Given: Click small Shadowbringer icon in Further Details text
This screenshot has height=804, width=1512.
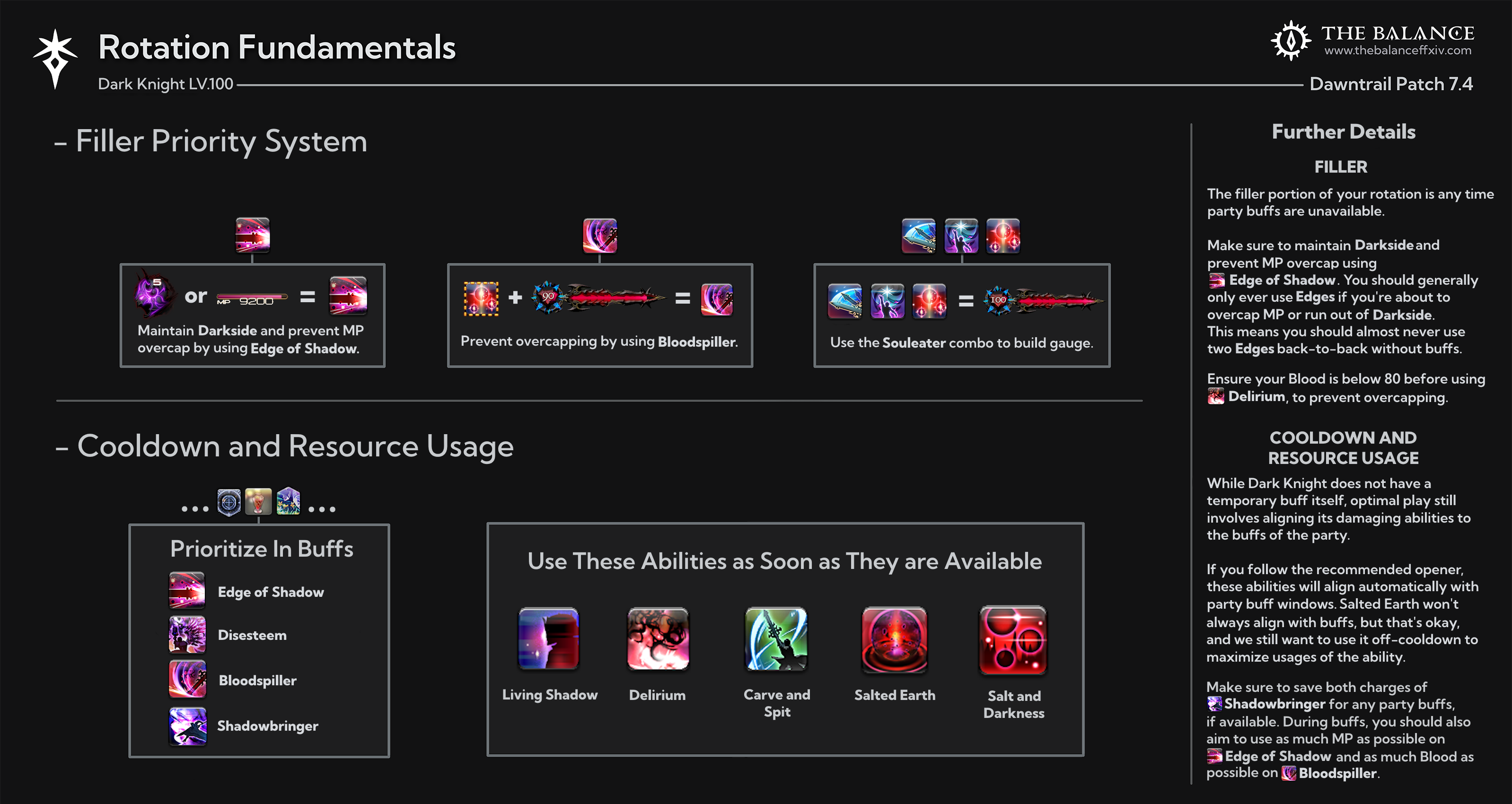Looking at the screenshot, I should tap(1214, 704).
